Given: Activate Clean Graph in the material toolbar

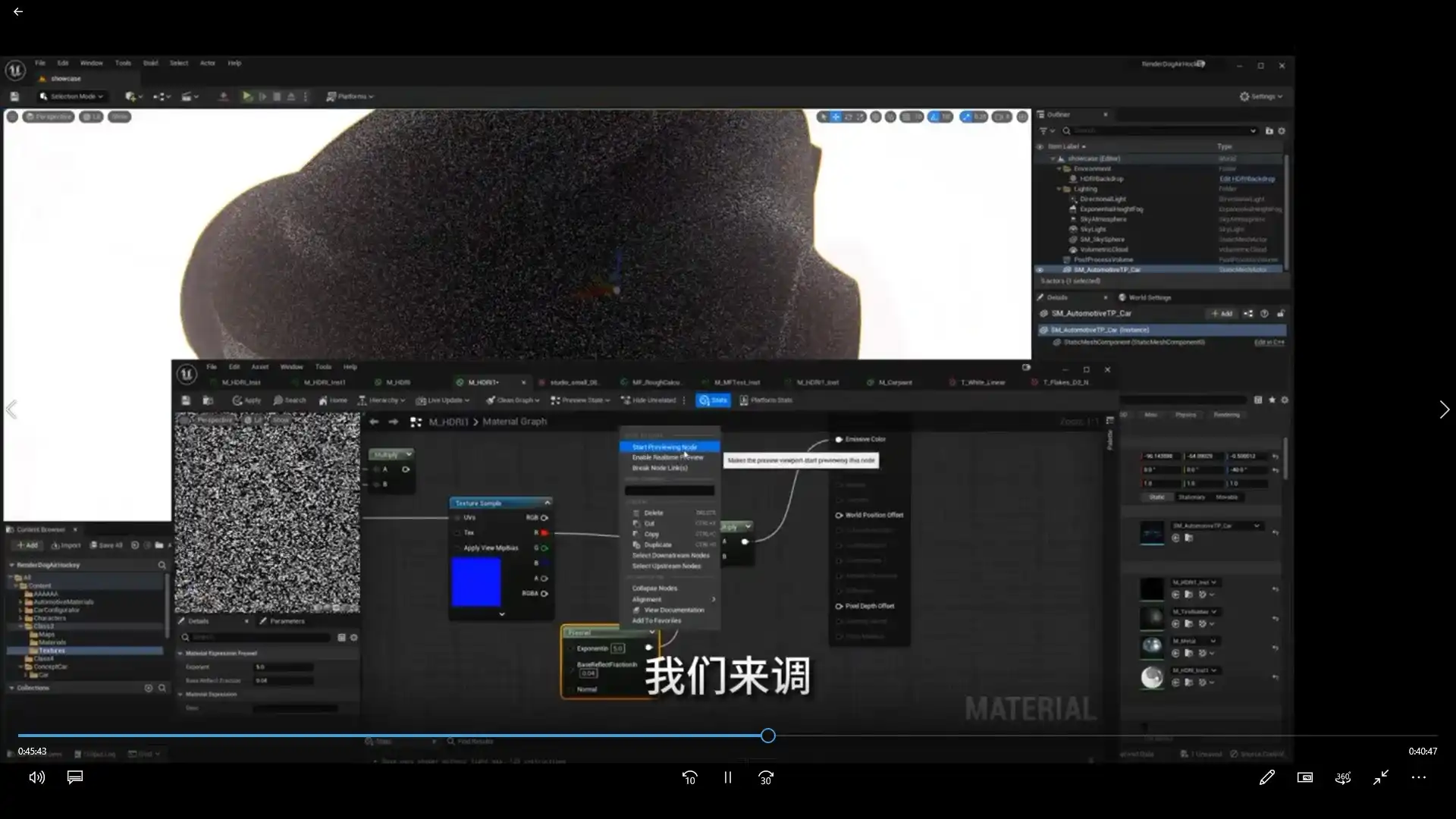Looking at the screenshot, I should (x=513, y=400).
